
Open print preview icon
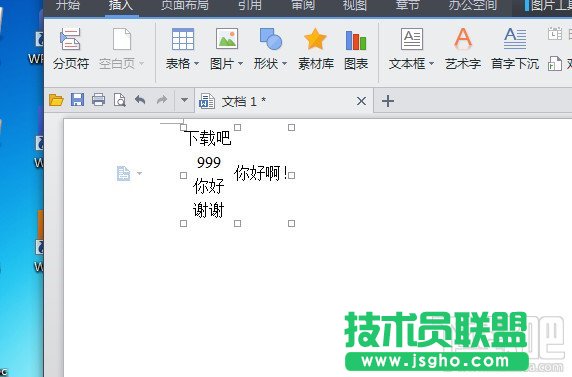click(120, 100)
